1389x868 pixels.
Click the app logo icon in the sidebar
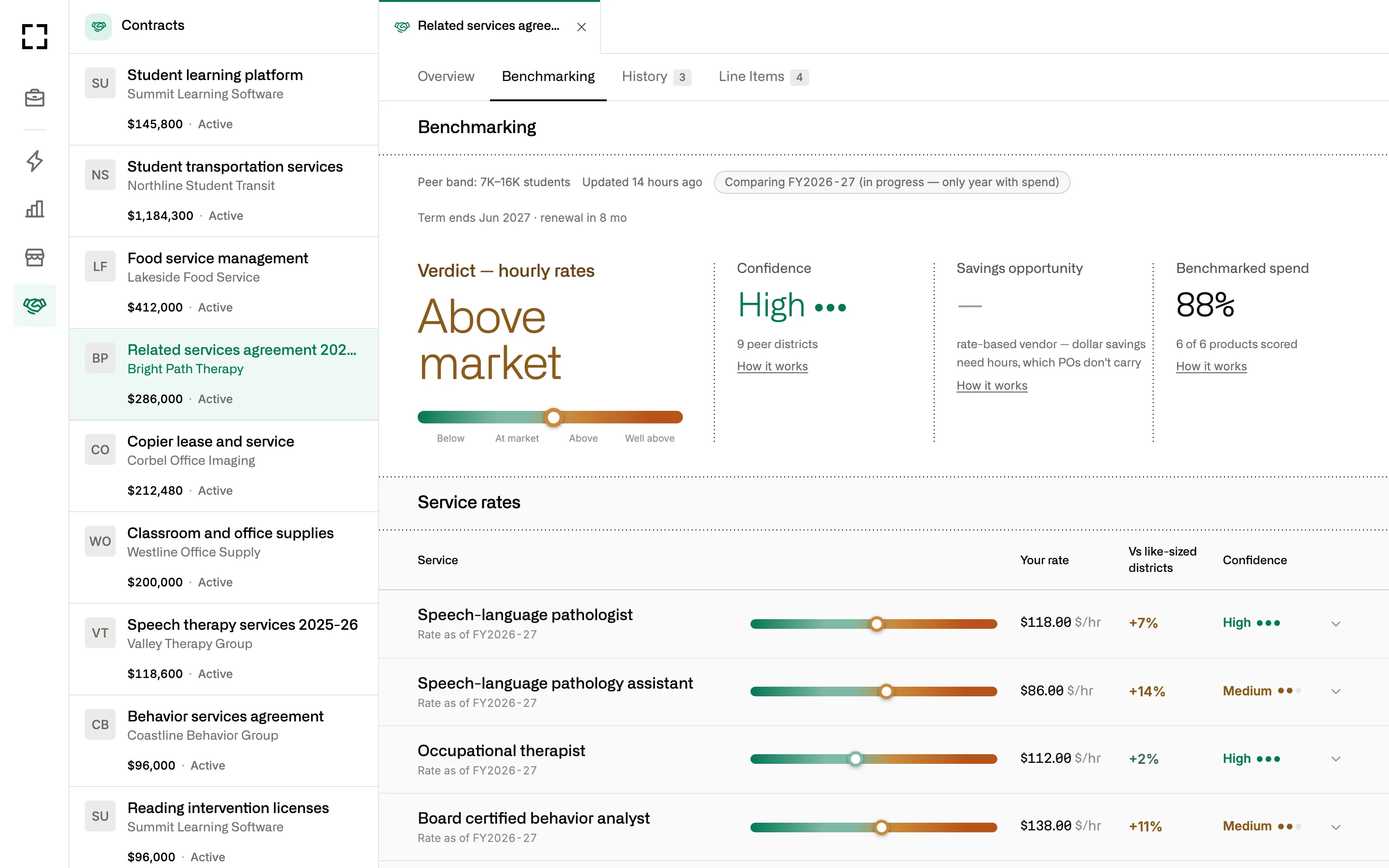[34, 36]
